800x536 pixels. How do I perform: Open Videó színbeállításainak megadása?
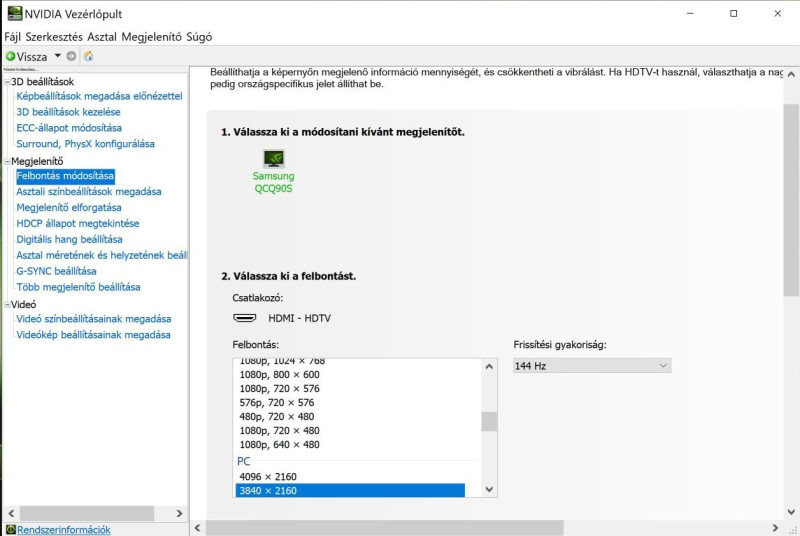(94, 319)
